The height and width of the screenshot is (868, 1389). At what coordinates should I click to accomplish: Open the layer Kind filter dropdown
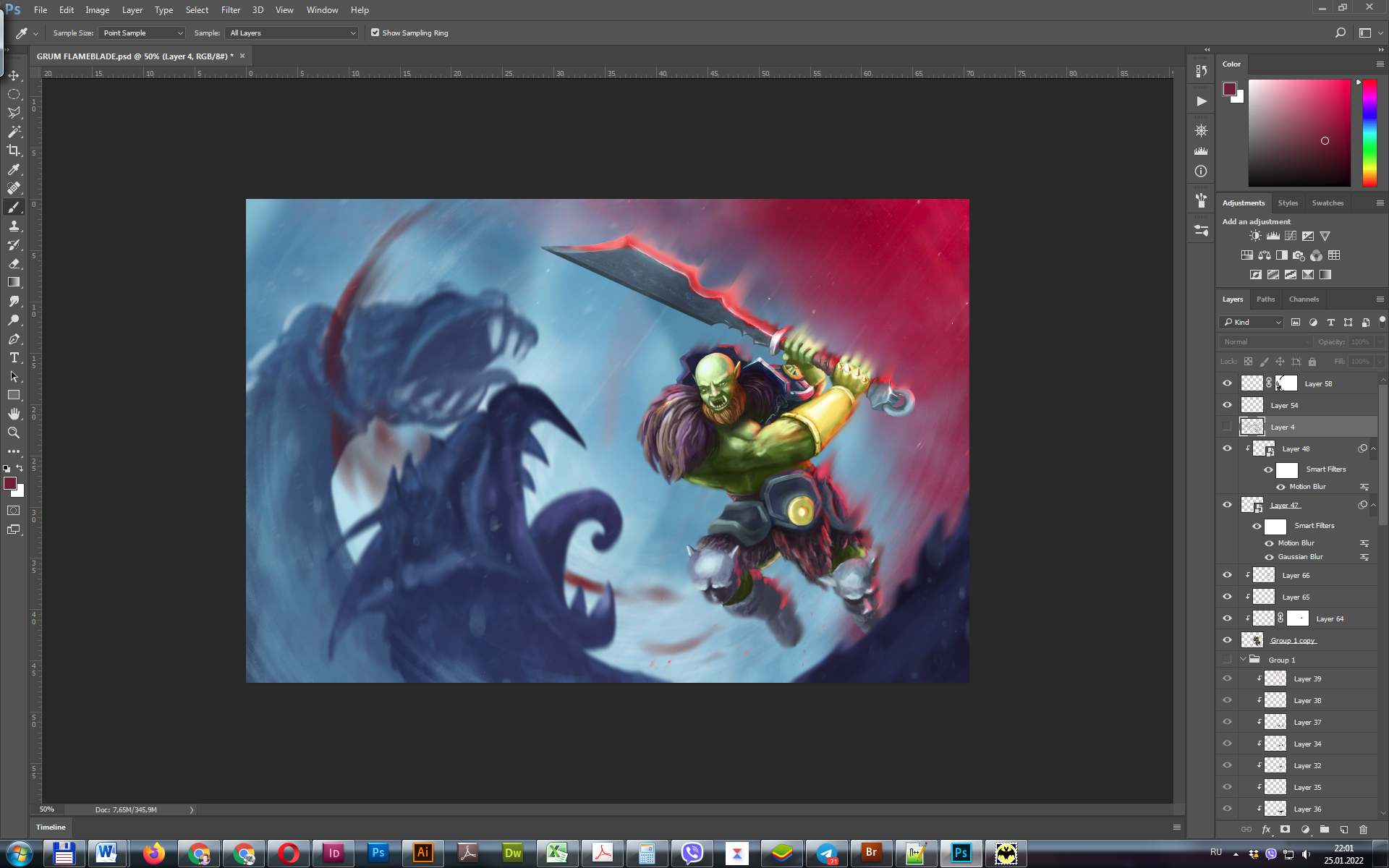pyautogui.click(x=1251, y=322)
